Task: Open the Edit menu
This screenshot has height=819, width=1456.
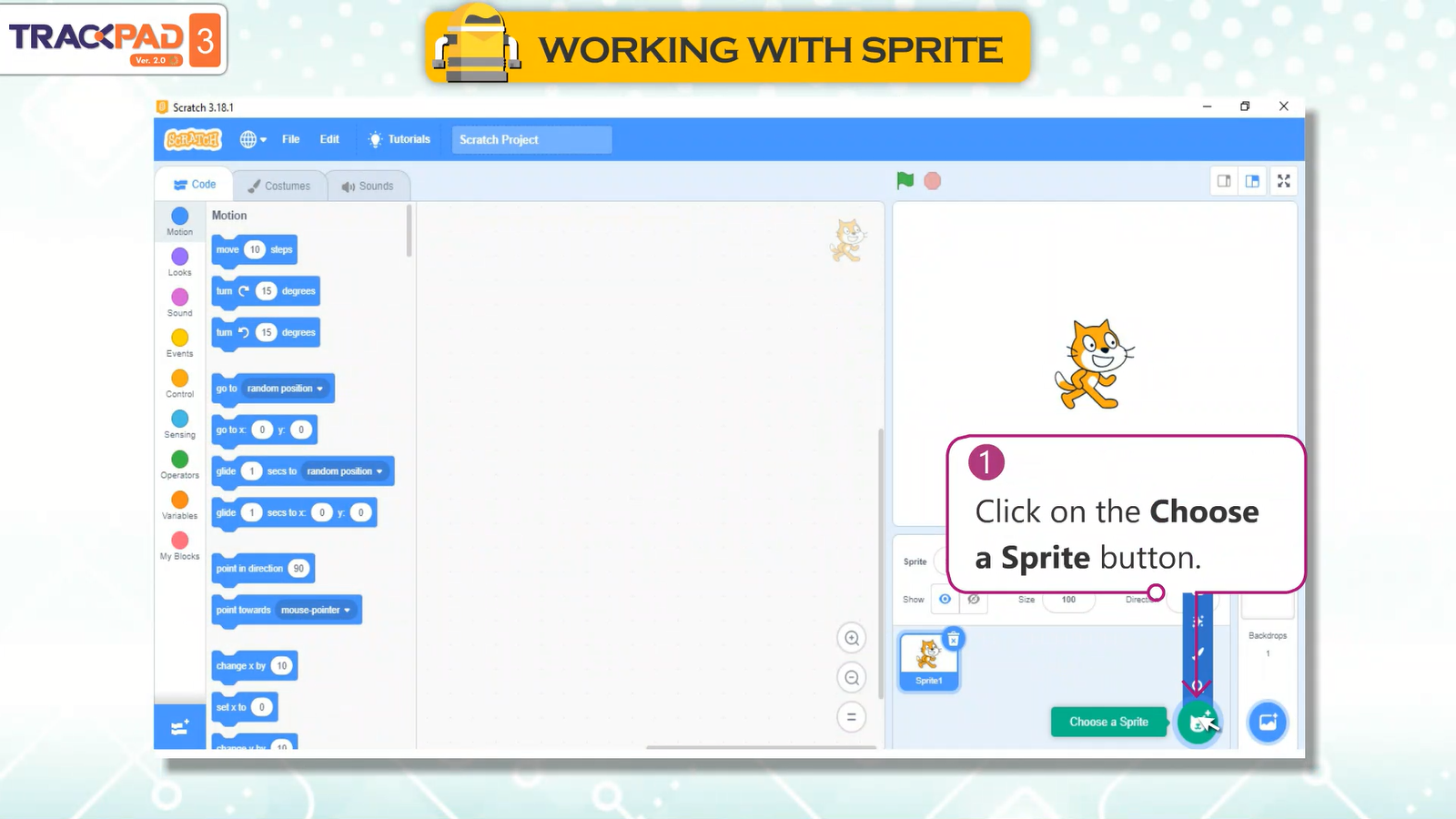Action: point(329,139)
